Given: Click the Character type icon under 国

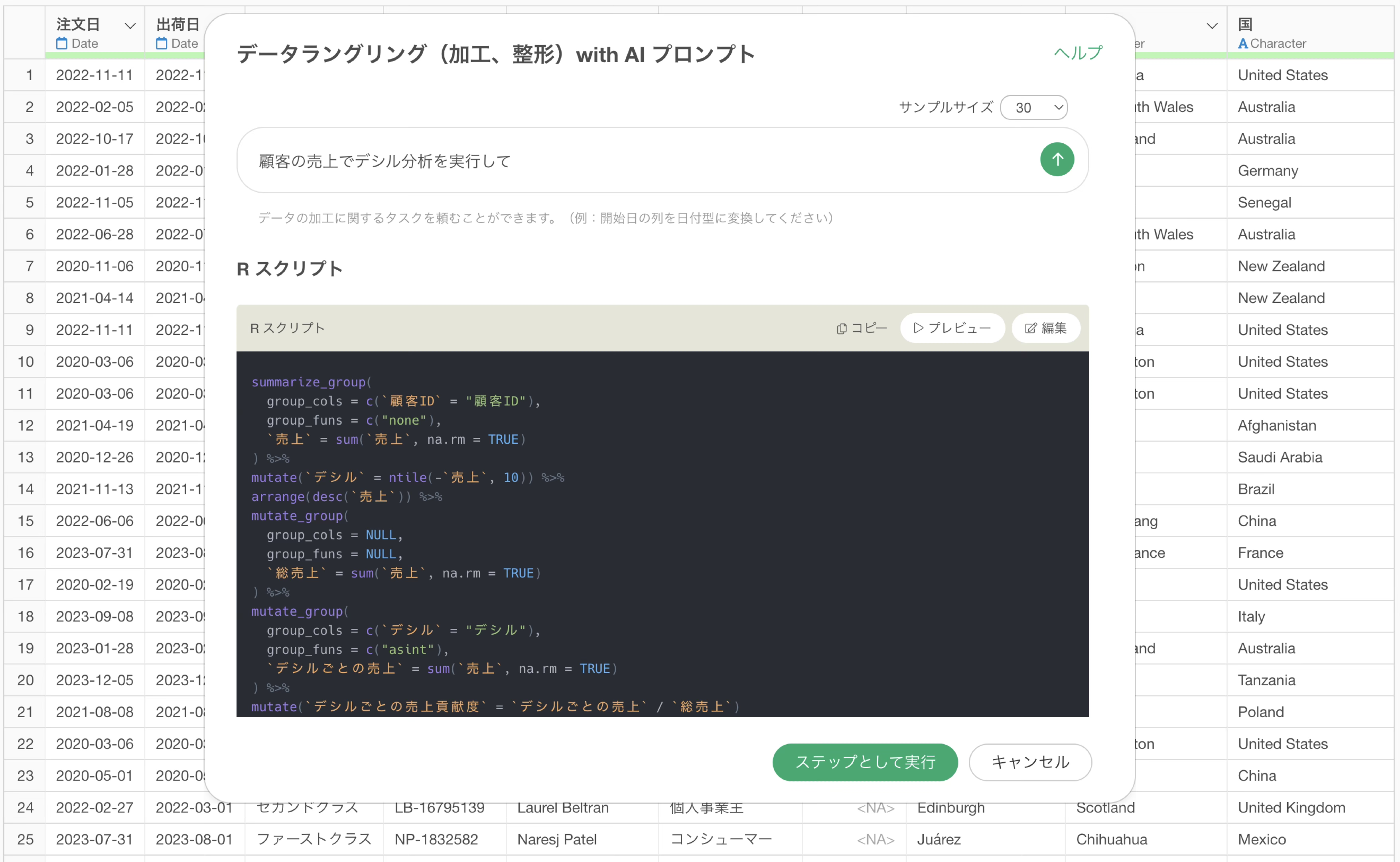Looking at the screenshot, I should [1243, 43].
